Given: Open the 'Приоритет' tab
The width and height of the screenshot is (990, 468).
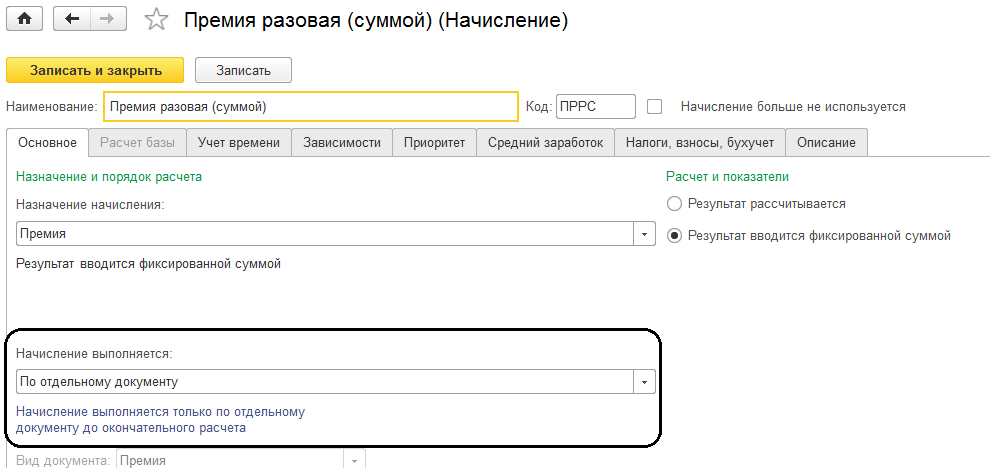Looking at the screenshot, I should (434, 143).
